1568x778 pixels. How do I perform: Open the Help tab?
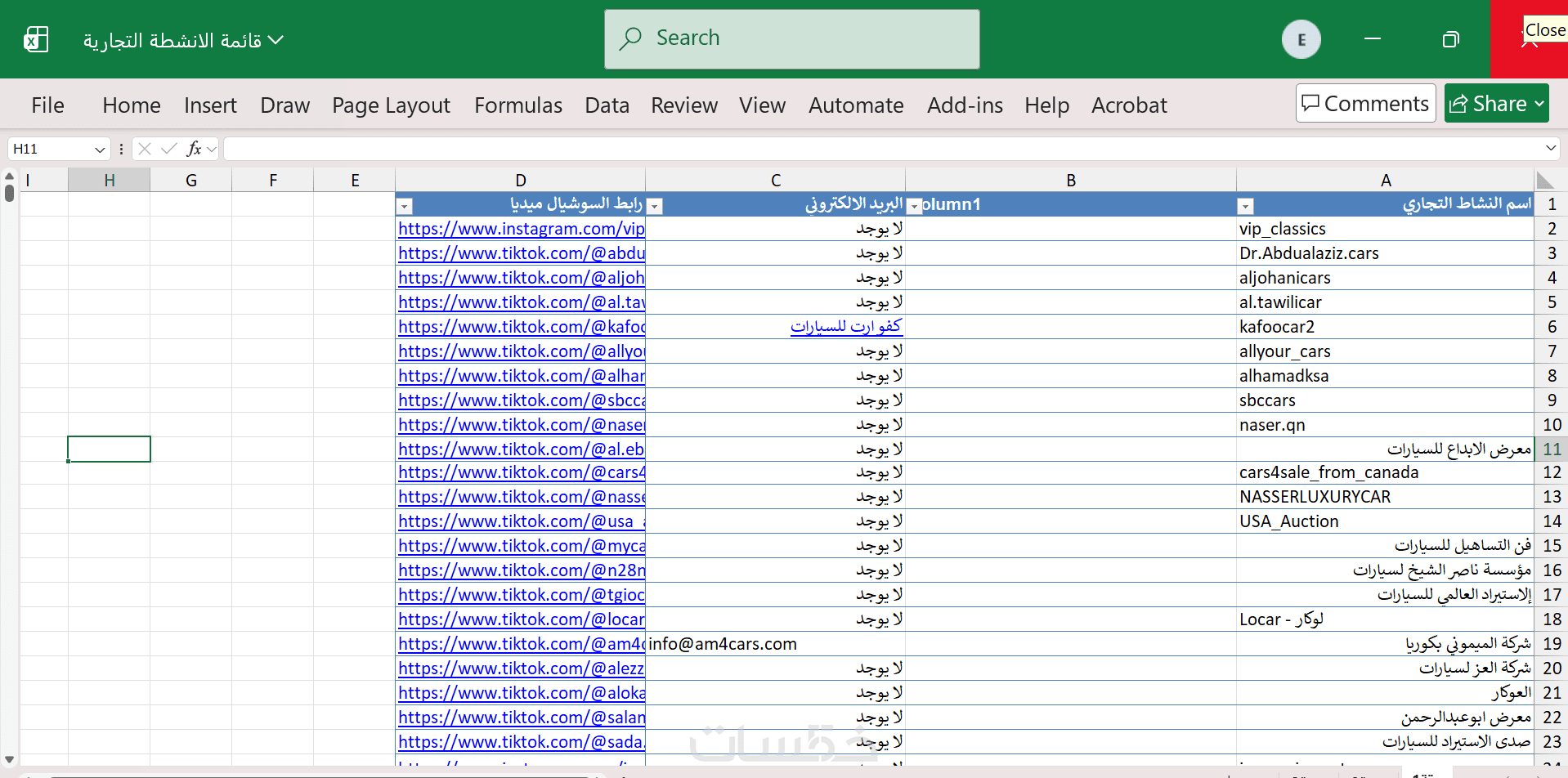[1047, 105]
